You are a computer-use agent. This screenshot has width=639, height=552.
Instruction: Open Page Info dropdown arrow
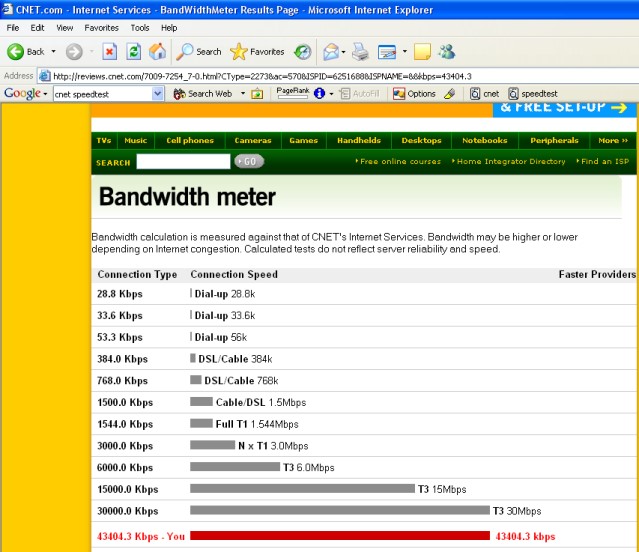click(331, 94)
